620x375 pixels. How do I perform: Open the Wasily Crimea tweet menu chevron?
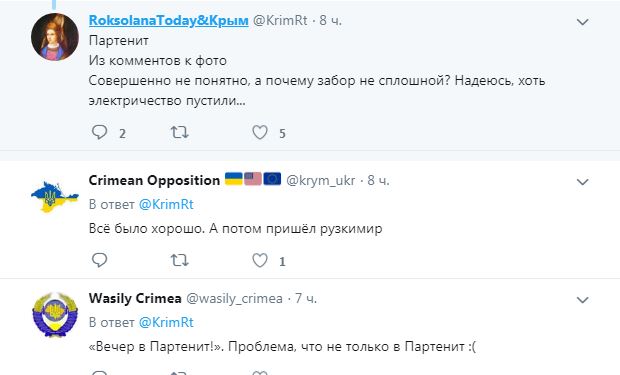tap(582, 300)
